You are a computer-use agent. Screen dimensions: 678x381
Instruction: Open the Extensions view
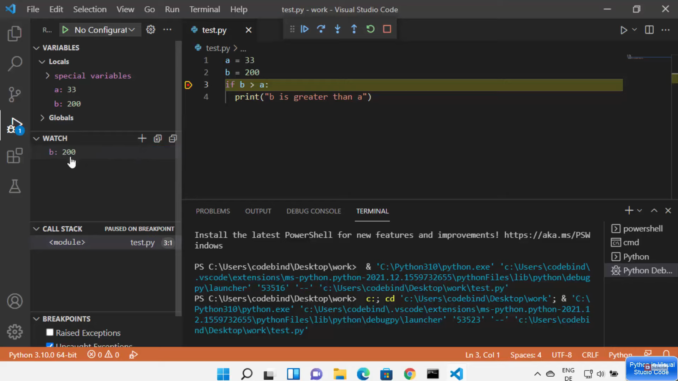coord(15,156)
